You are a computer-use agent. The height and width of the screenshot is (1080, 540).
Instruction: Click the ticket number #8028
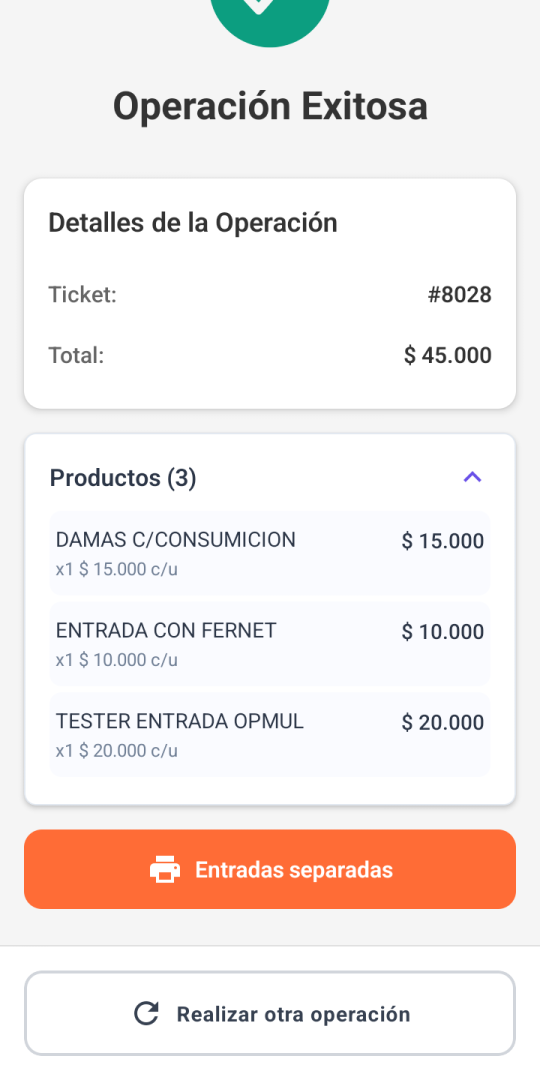(459, 295)
